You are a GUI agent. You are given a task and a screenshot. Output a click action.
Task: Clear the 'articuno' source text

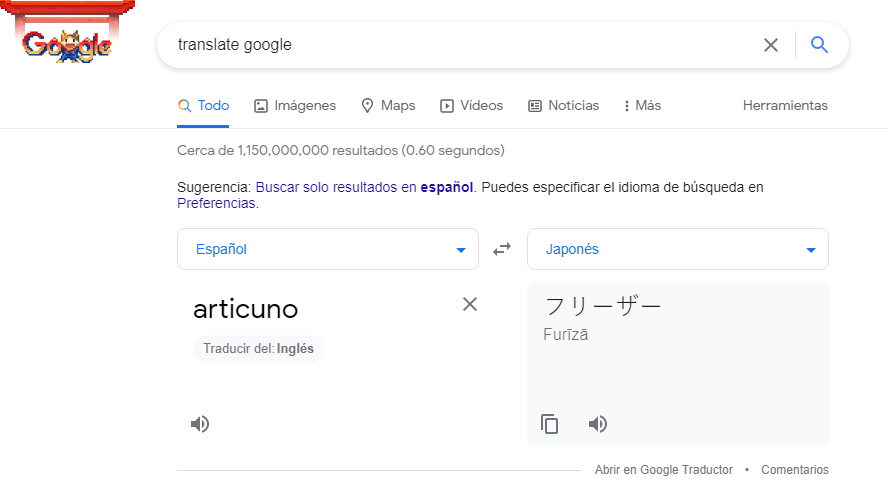point(470,304)
